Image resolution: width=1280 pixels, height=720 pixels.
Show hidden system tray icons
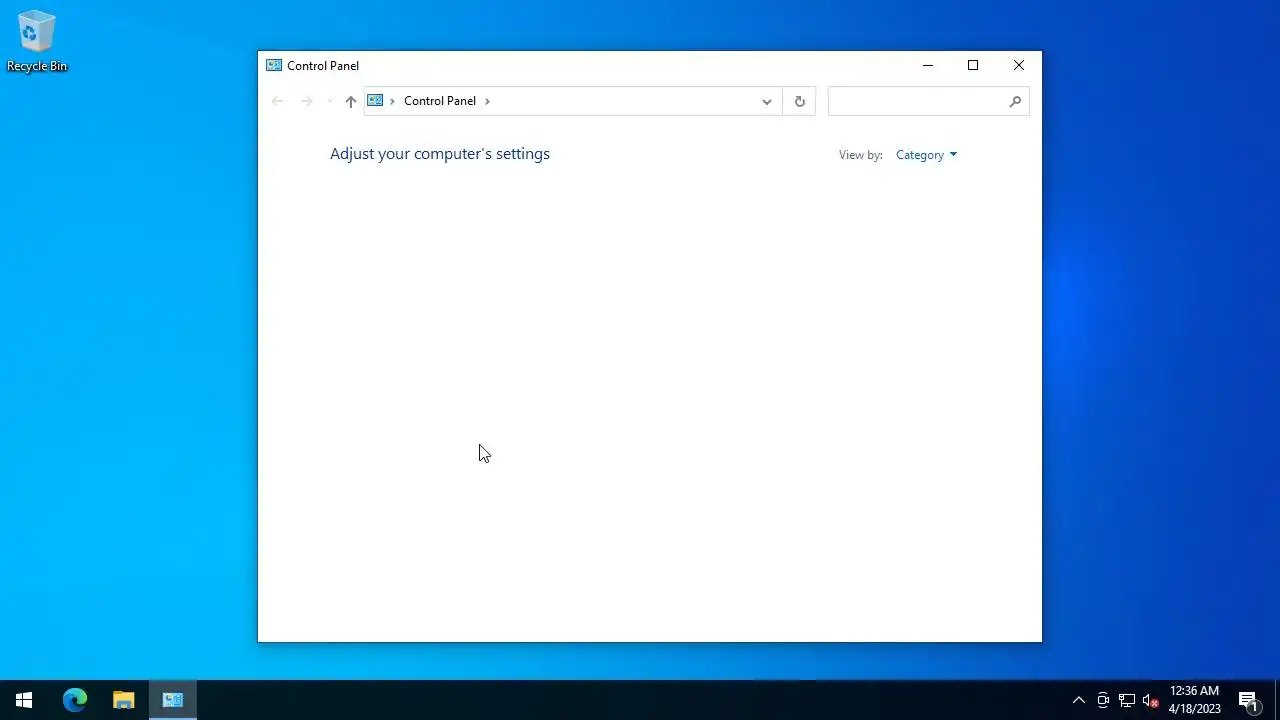(x=1079, y=700)
